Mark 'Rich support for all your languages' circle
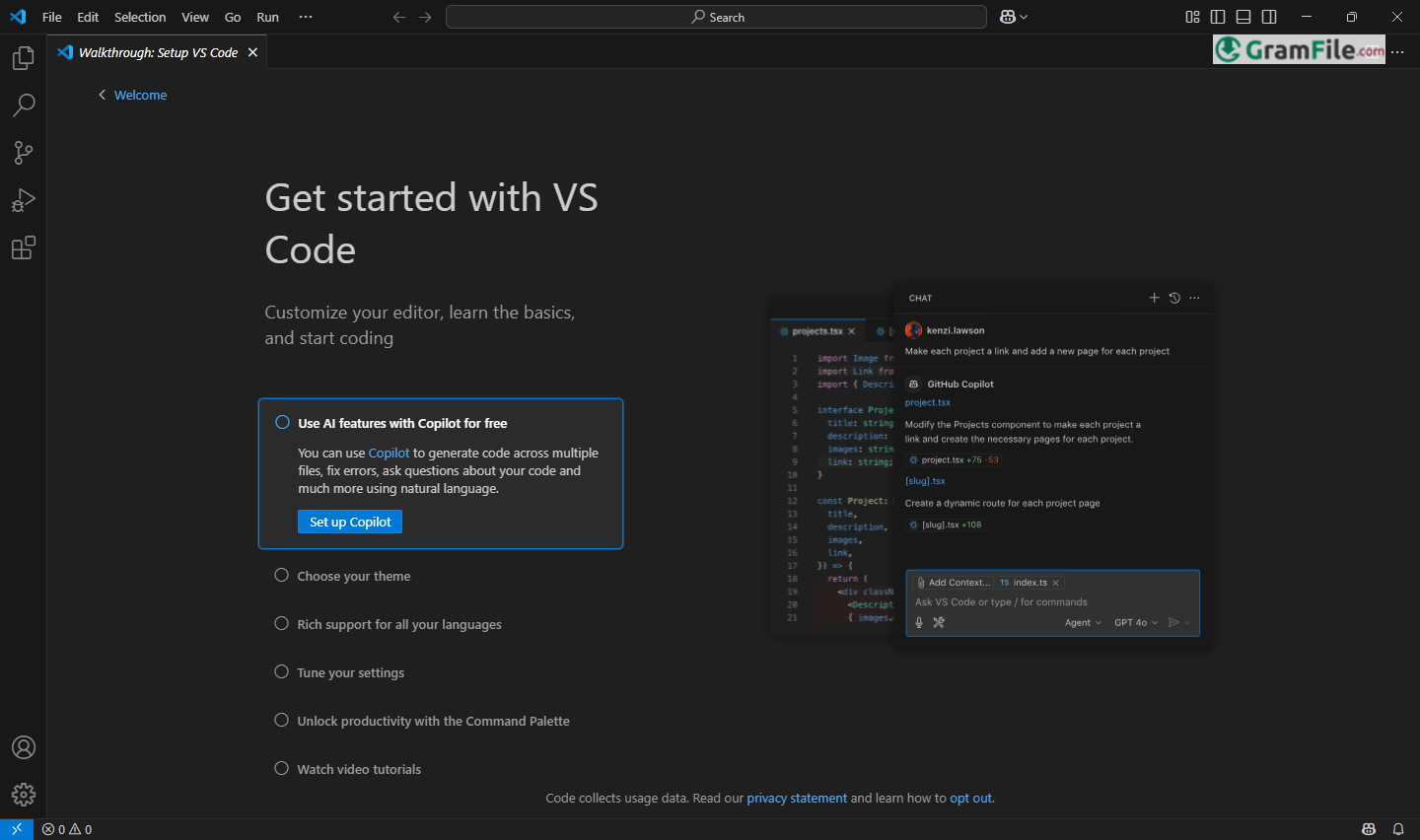This screenshot has height=840, width=1420. tap(281, 623)
